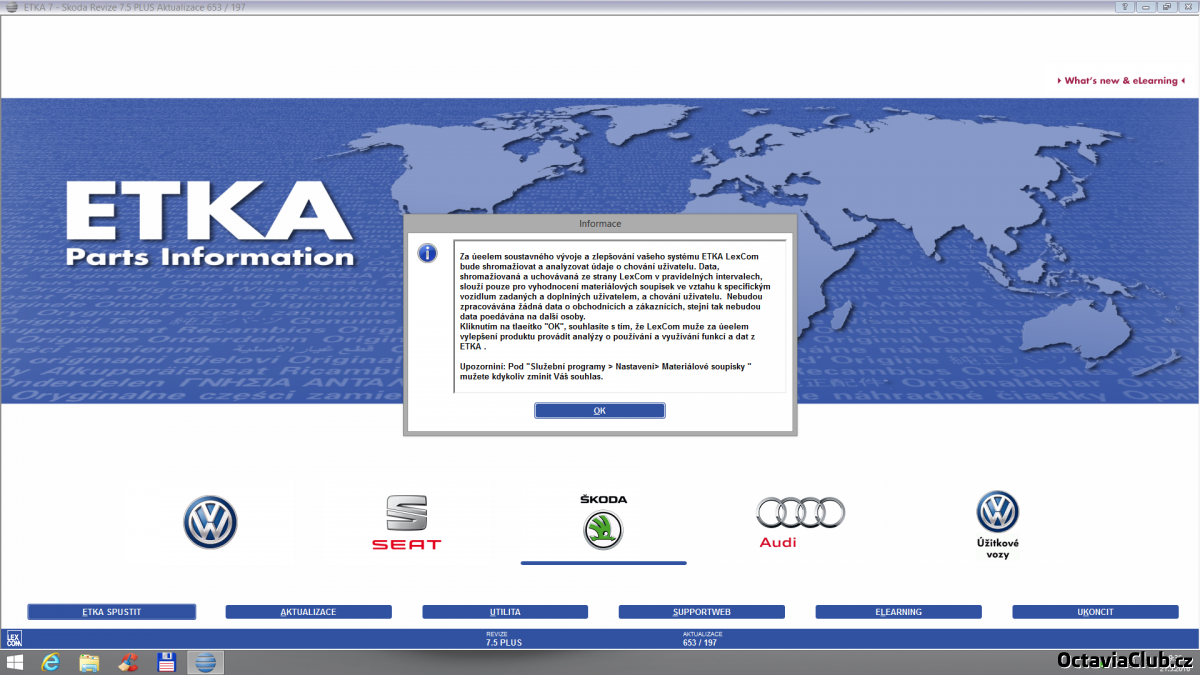Pick the Škoda brand logo
This screenshot has height=675, width=1200.
(603, 529)
